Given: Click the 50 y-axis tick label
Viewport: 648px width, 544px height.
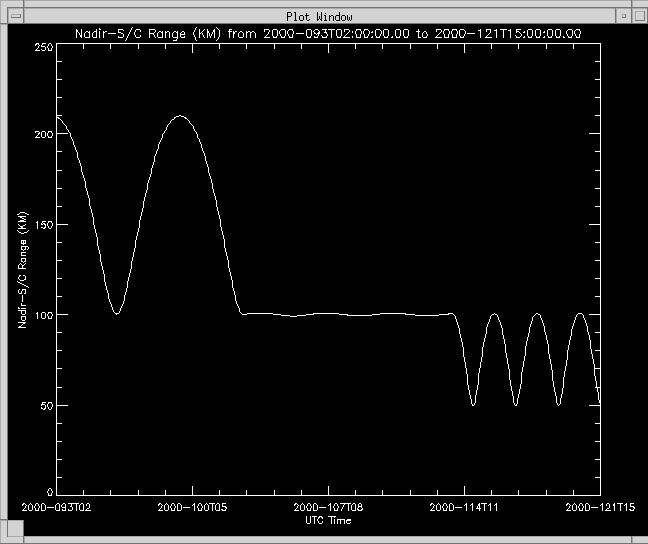Looking at the screenshot, I should (47, 405).
